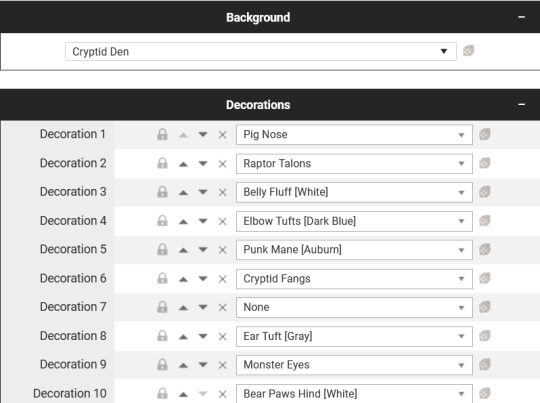The height and width of the screenshot is (403, 540).
Task: Collapse the Decorations section with minus
Action: pos(521,104)
